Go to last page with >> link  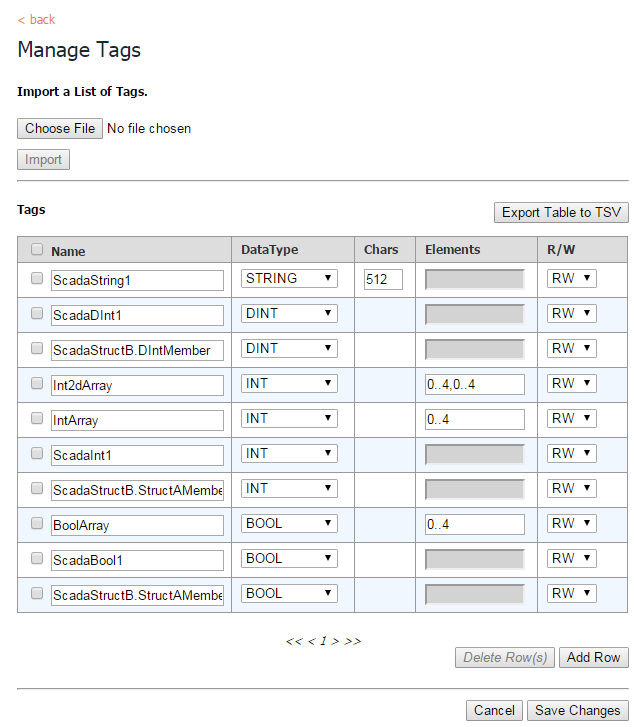coord(352,642)
